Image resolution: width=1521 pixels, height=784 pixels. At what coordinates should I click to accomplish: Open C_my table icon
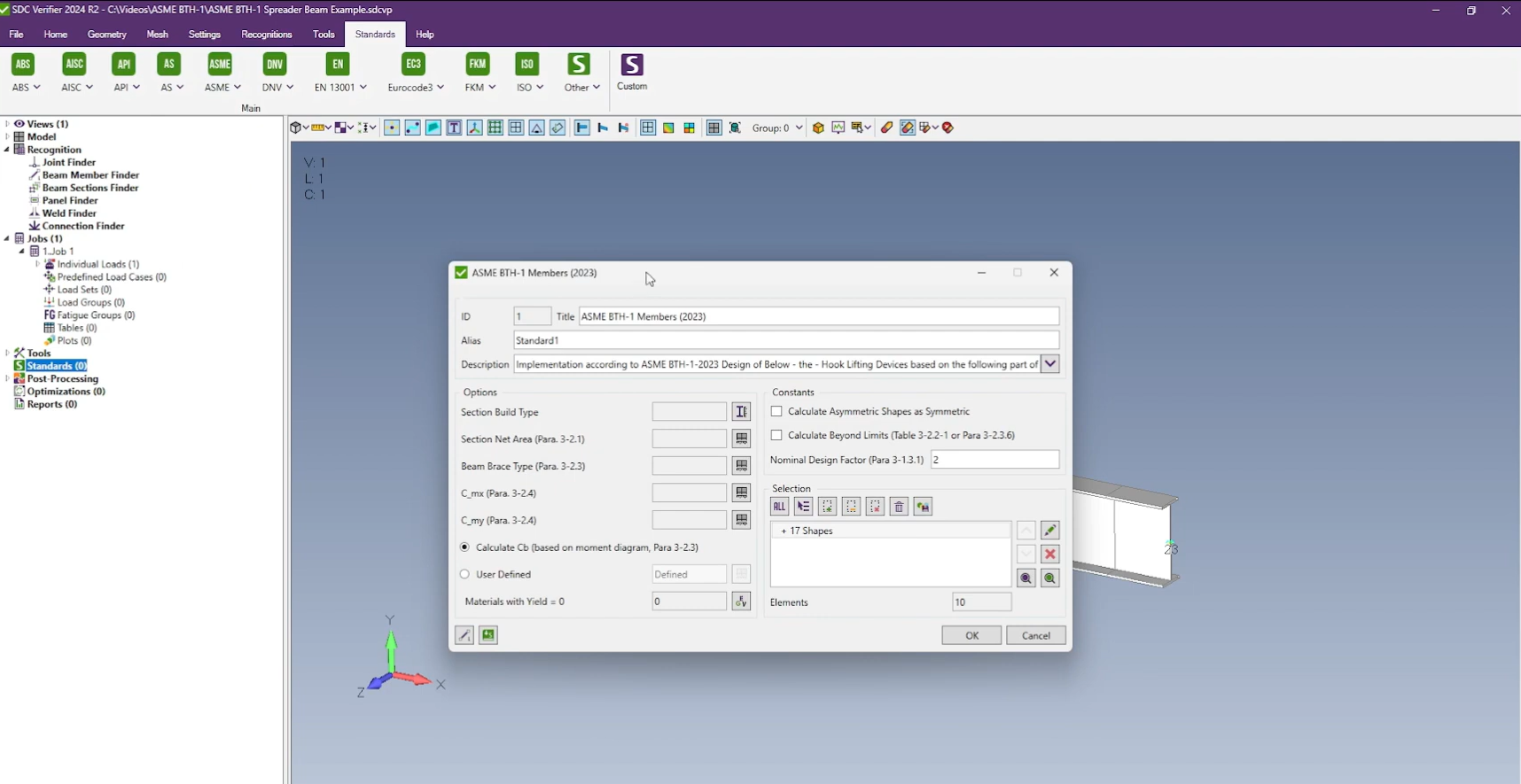[x=742, y=520]
